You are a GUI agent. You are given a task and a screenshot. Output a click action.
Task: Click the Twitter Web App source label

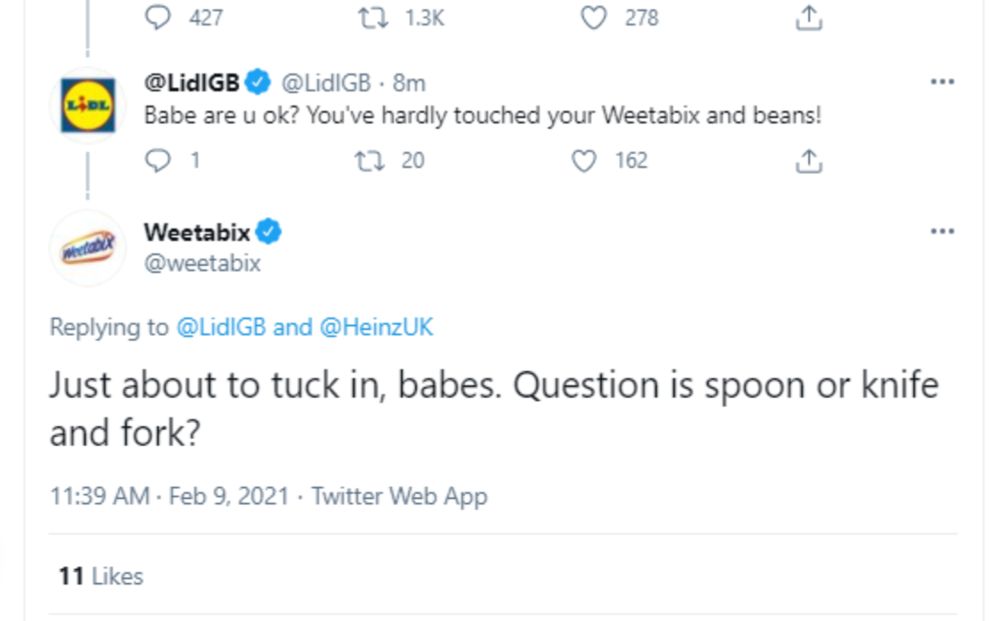(399, 496)
